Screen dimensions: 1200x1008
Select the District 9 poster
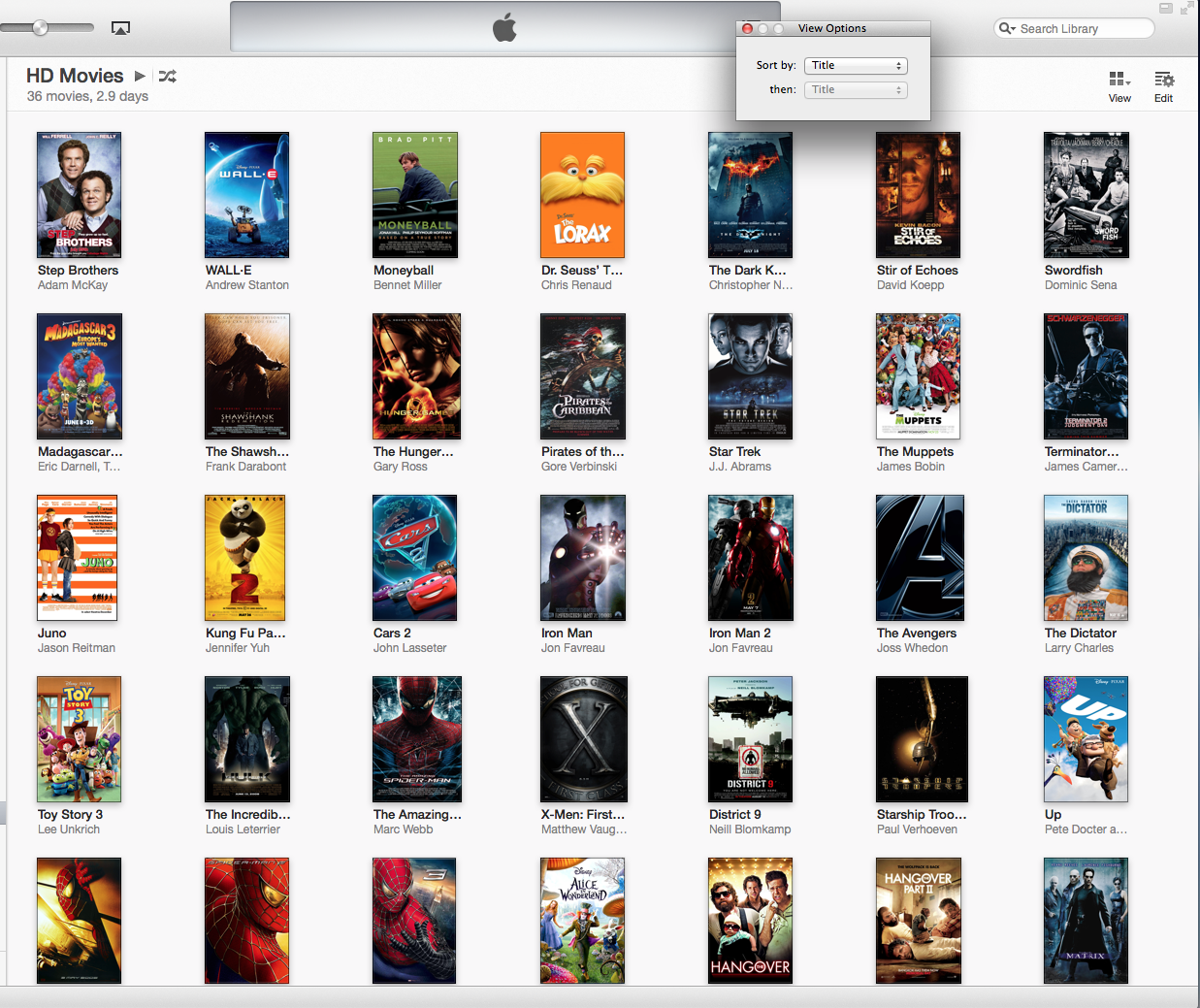click(x=750, y=739)
